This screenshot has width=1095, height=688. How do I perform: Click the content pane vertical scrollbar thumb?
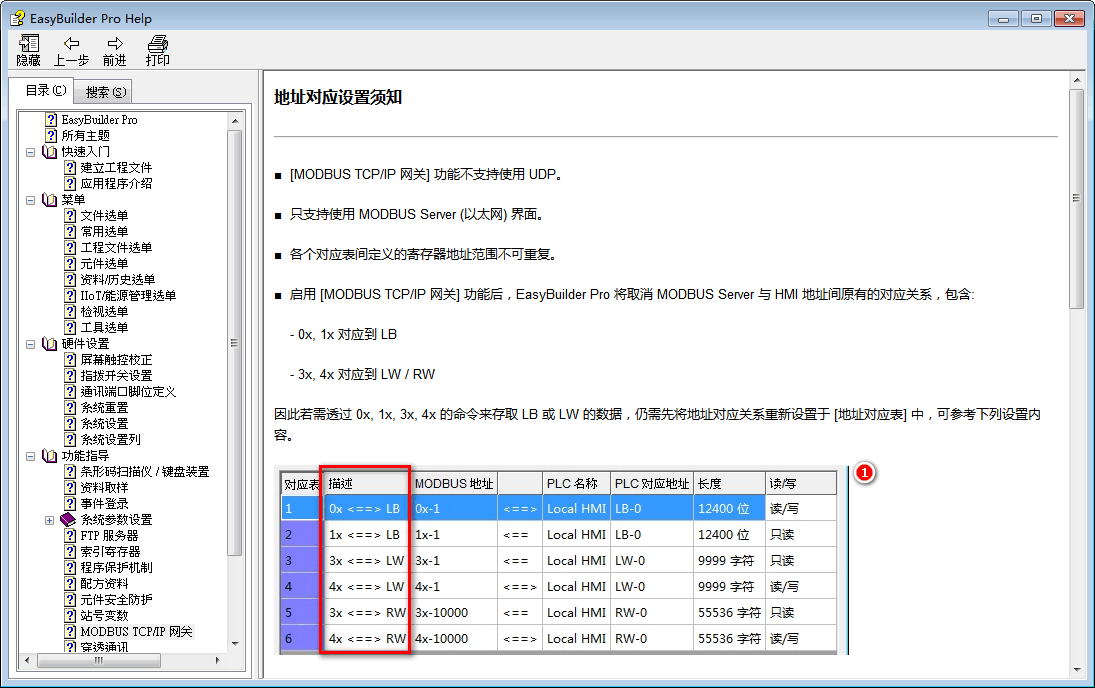click(x=1077, y=198)
